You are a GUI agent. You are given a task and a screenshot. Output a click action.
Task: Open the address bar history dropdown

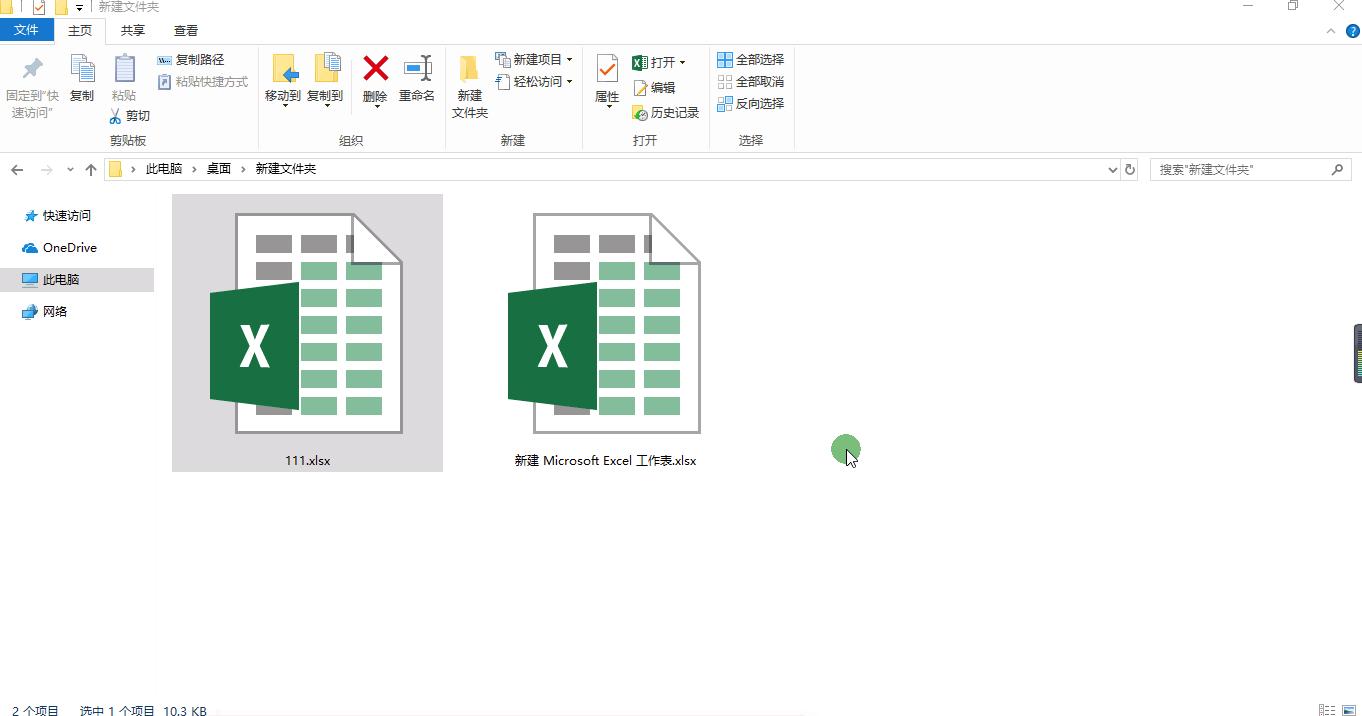(1112, 169)
